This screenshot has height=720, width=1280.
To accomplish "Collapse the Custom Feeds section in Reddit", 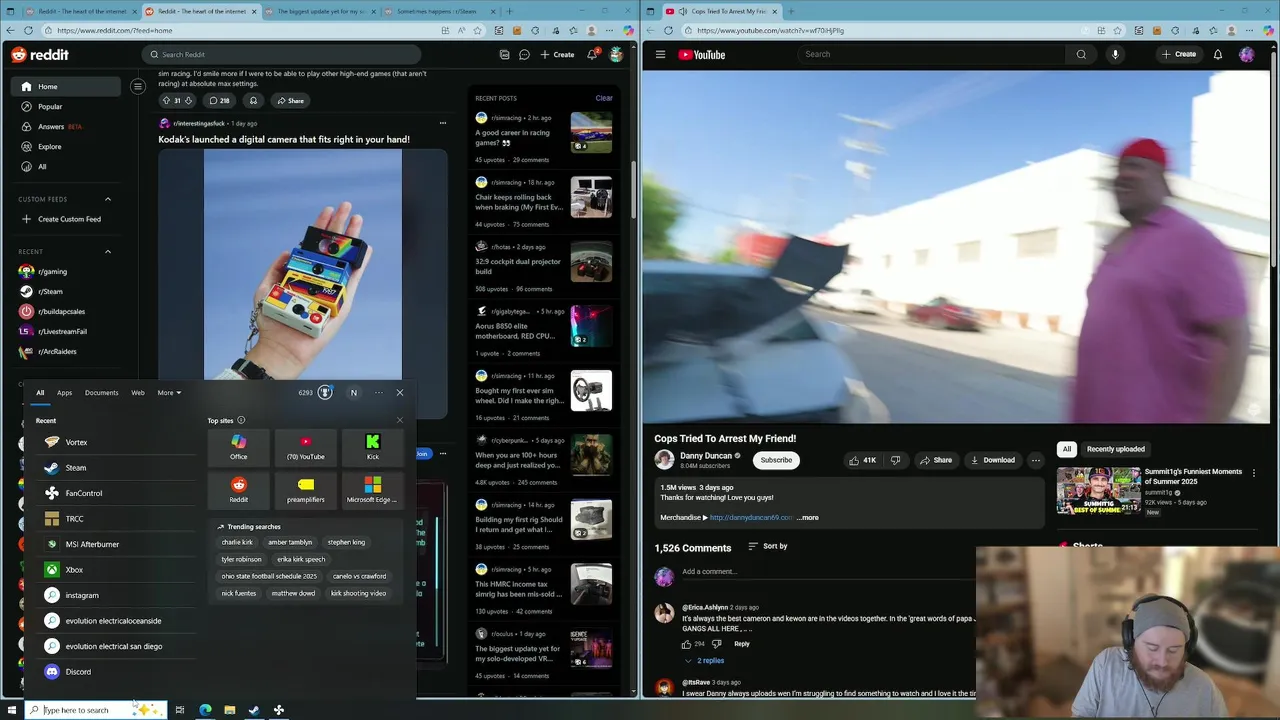I will pos(108,199).
